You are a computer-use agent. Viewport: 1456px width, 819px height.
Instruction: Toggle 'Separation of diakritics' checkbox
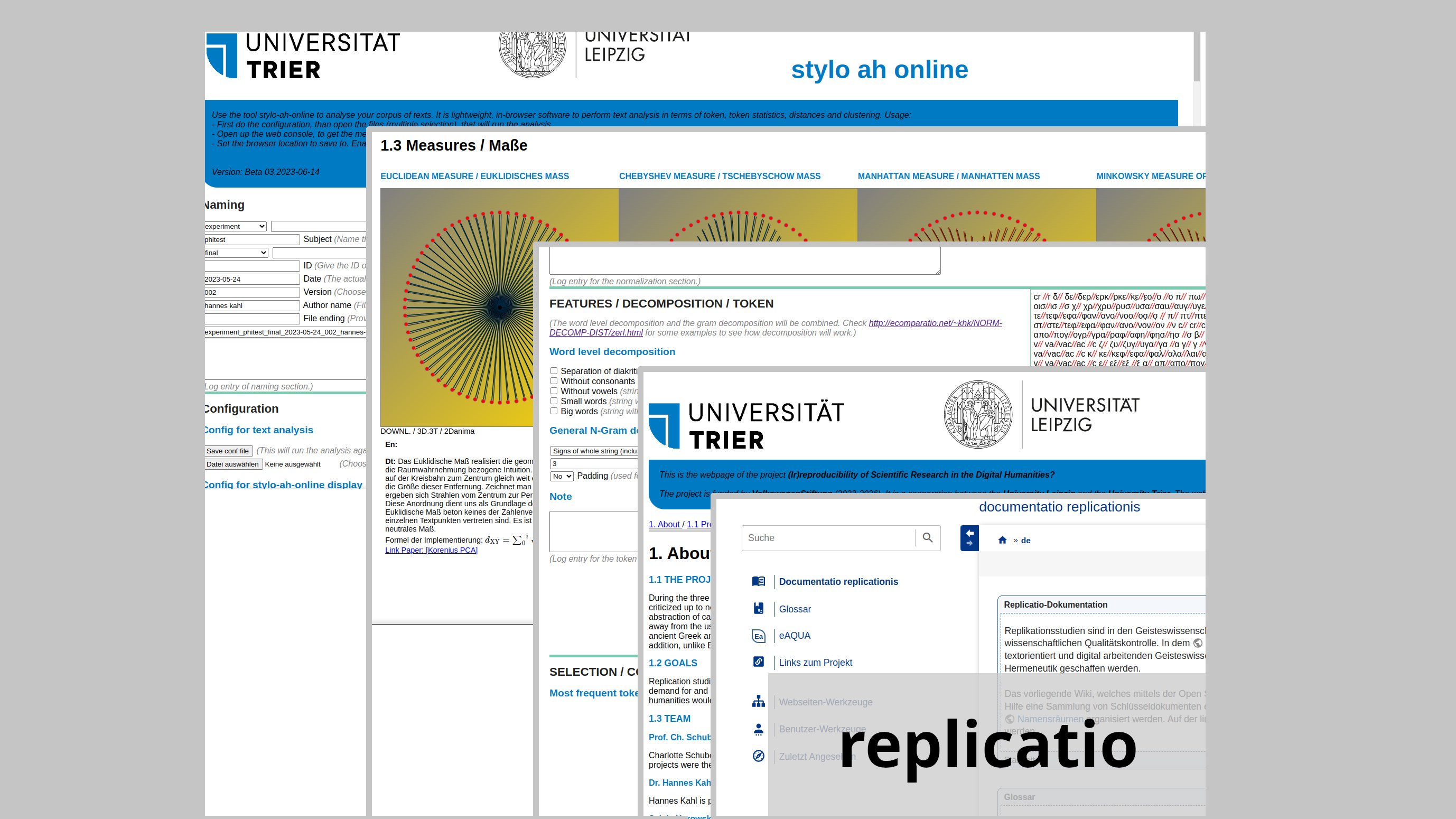[x=554, y=371]
